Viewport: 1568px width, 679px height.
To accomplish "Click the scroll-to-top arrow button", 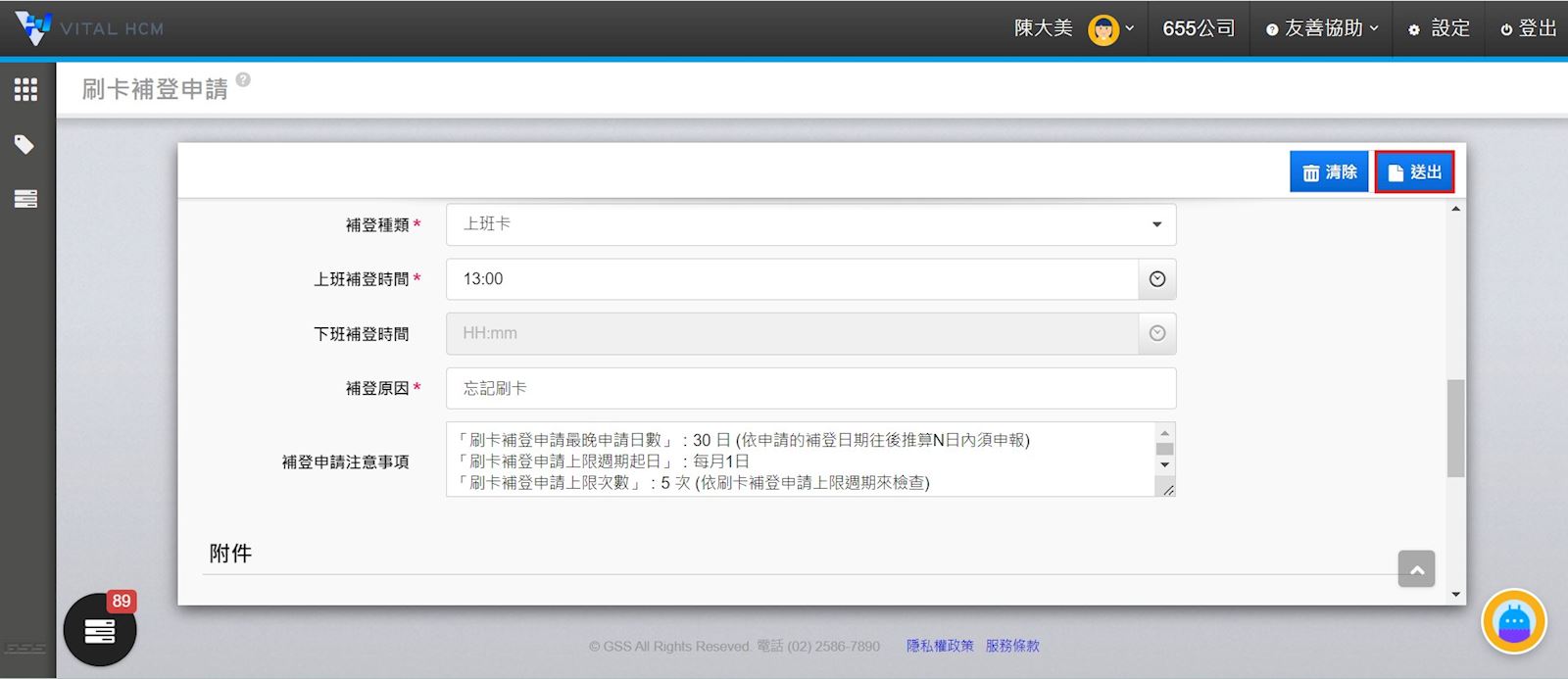I will click(x=1416, y=569).
